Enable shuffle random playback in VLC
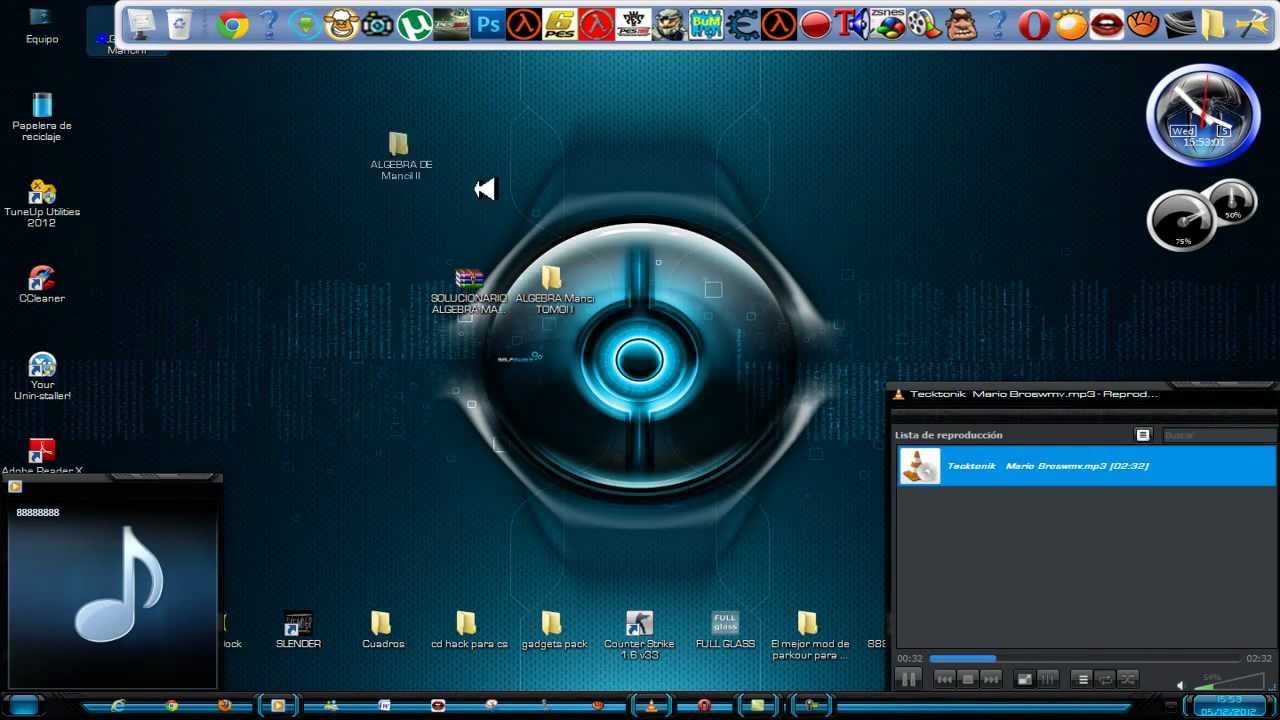The image size is (1280, 720). point(1128,679)
